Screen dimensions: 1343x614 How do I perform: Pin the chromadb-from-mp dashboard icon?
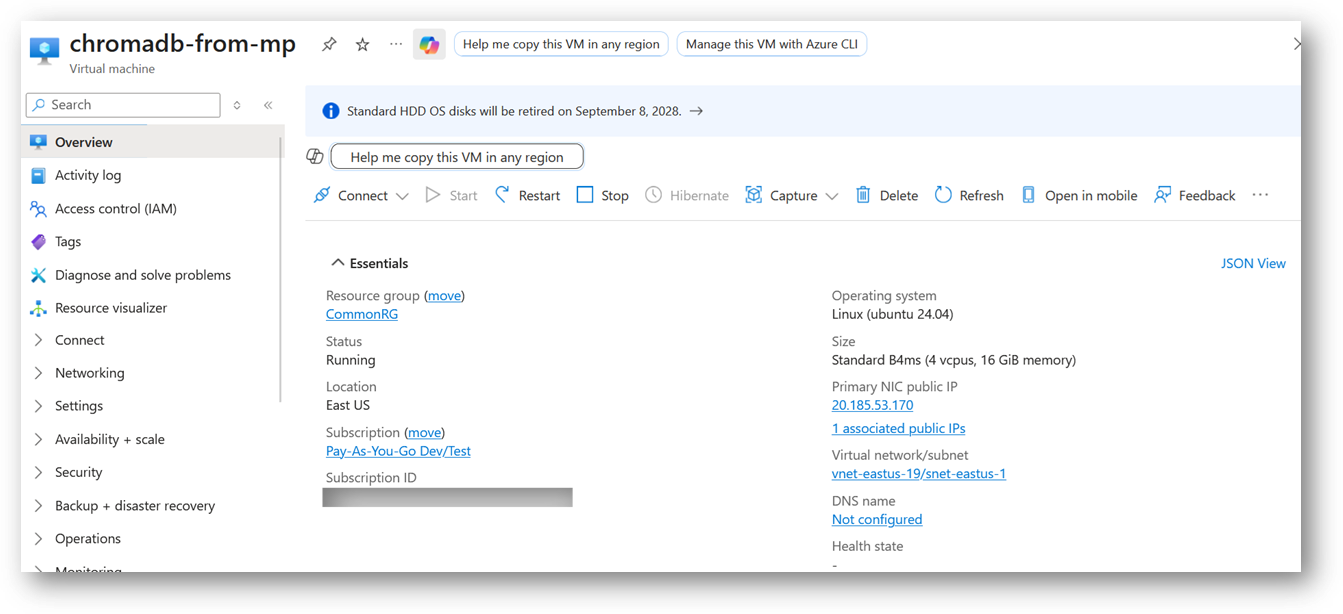click(x=329, y=44)
